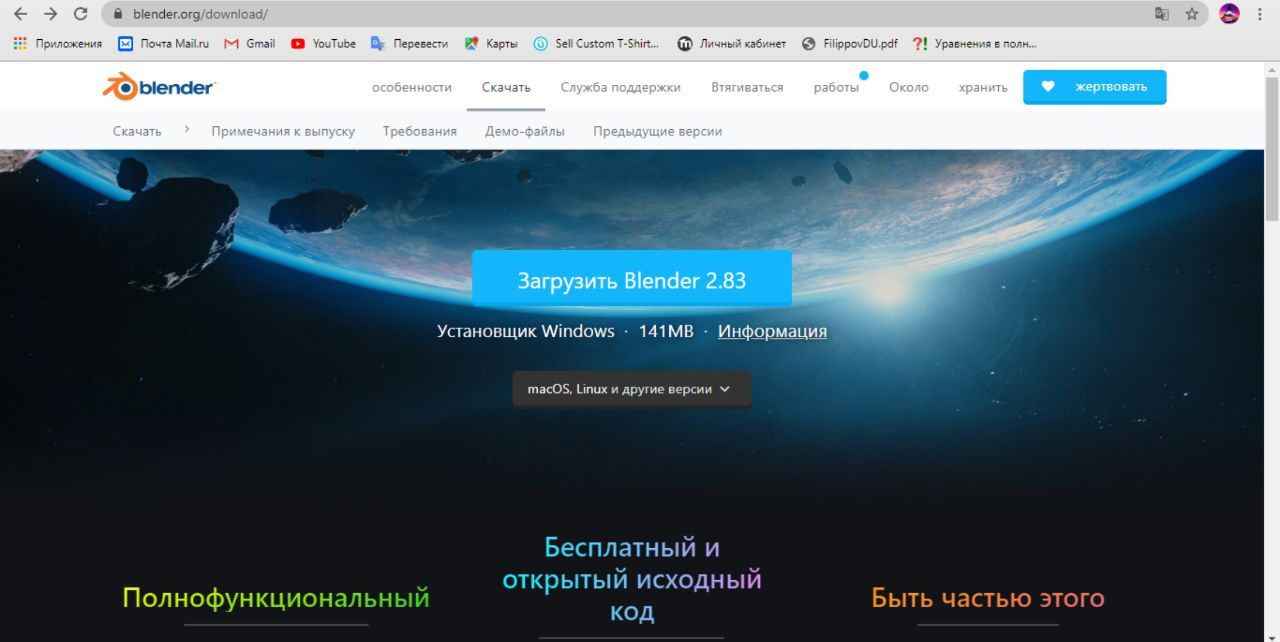Expand macOS, Linux и другие версии dropdown
The image size is (1280, 642).
(631, 389)
